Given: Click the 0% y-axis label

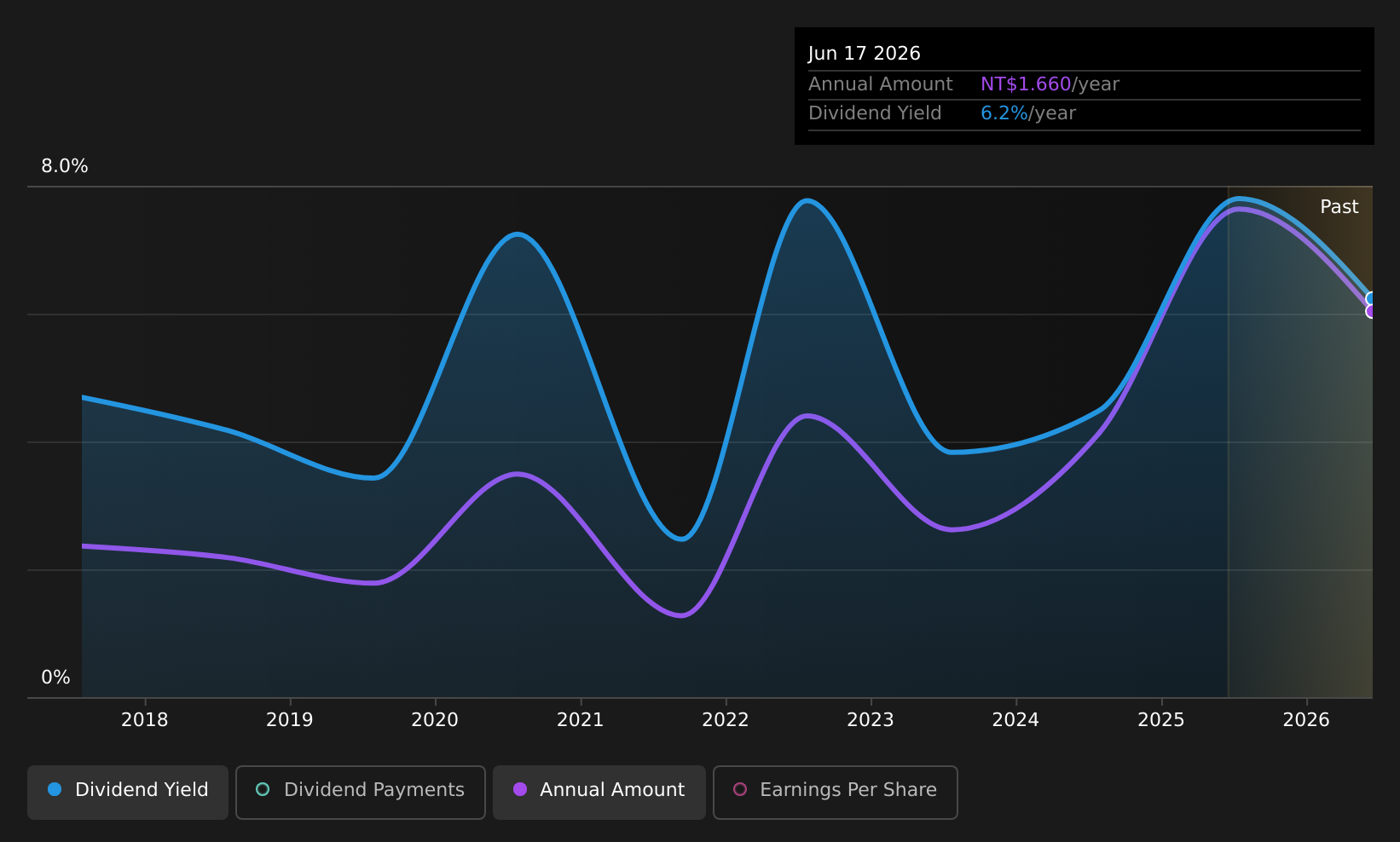Looking at the screenshot, I should [x=56, y=678].
